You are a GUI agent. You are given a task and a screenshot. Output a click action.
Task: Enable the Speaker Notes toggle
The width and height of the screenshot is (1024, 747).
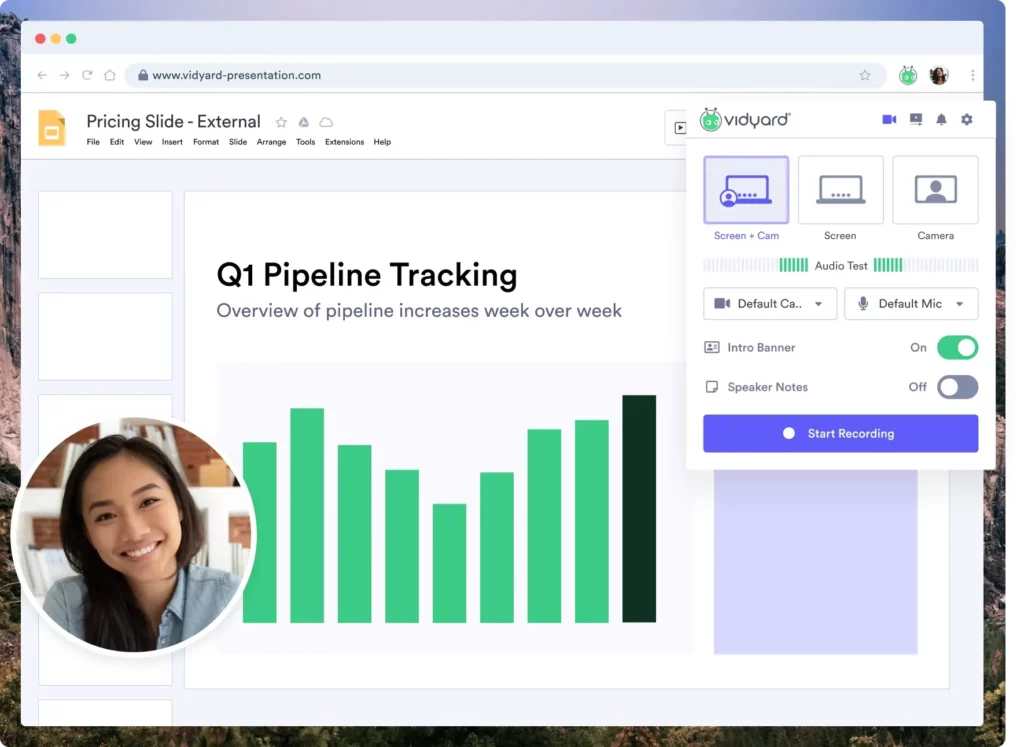957,387
